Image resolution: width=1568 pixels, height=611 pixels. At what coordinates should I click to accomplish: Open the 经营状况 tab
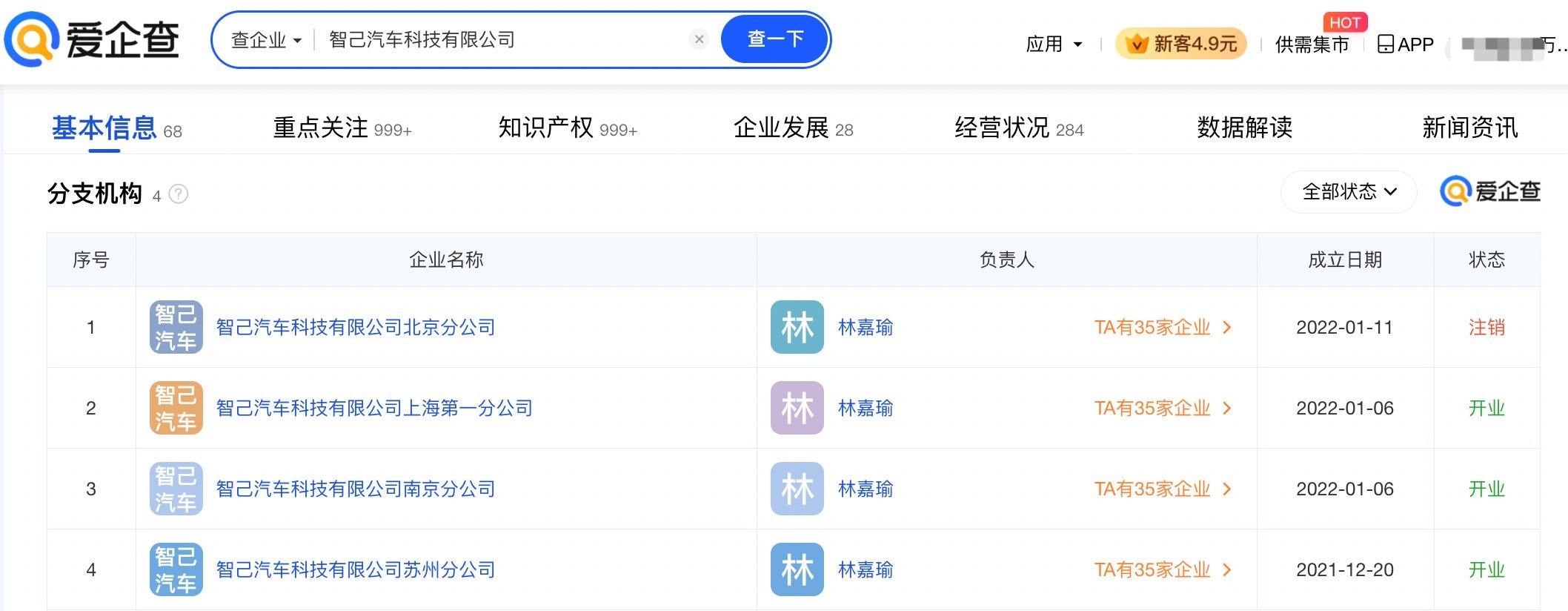(x=1019, y=128)
